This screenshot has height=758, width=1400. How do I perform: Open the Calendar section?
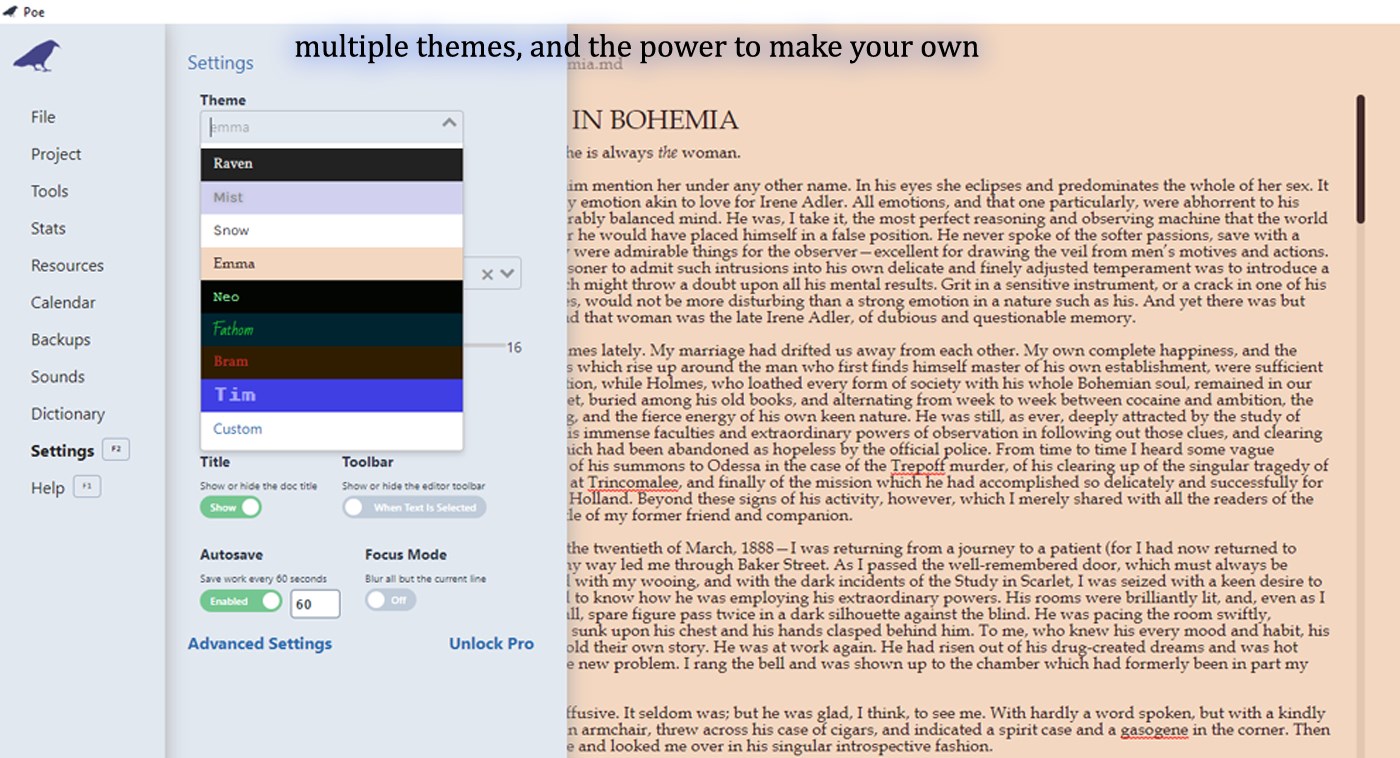point(63,302)
